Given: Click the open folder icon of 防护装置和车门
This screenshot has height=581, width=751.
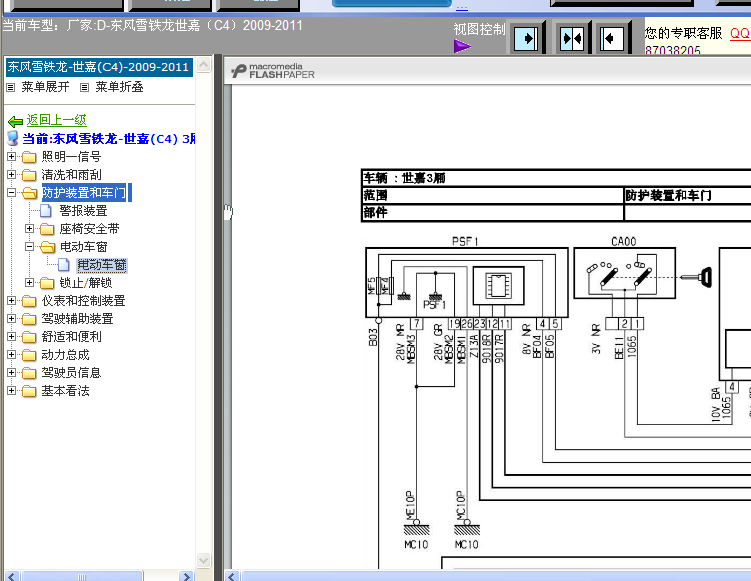Looking at the screenshot, I should pyautogui.click(x=30, y=193).
